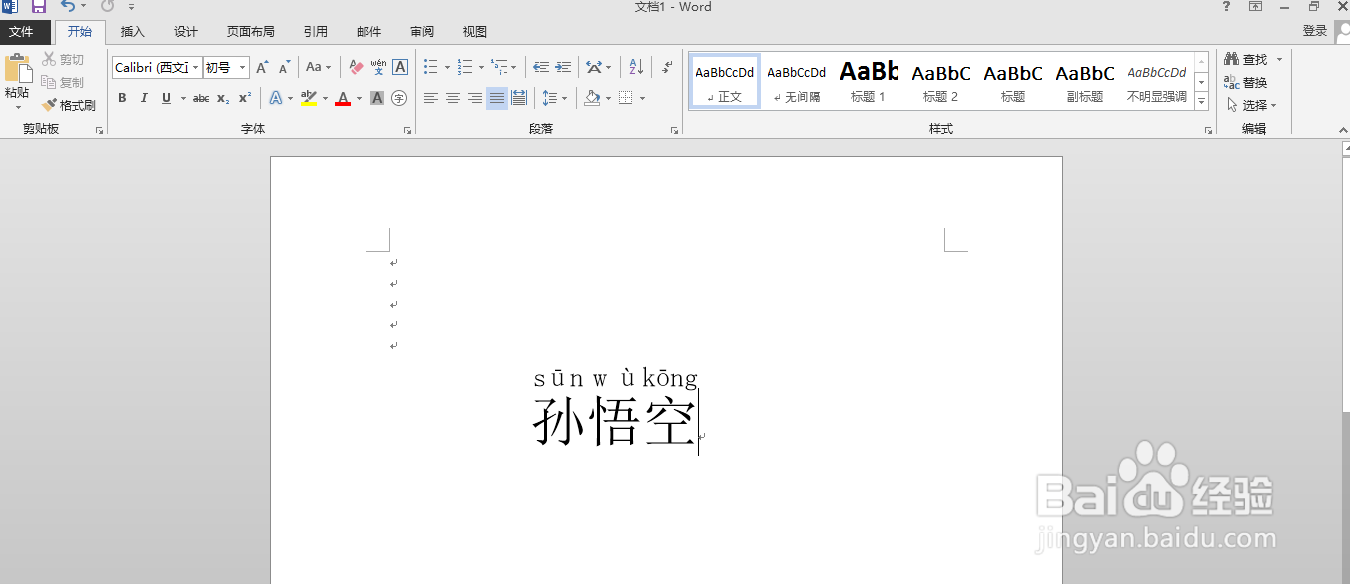Switch to the 页面布局 (Page Layout) tab
The height and width of the screenshot is (584, 1350).
[251, 32]
